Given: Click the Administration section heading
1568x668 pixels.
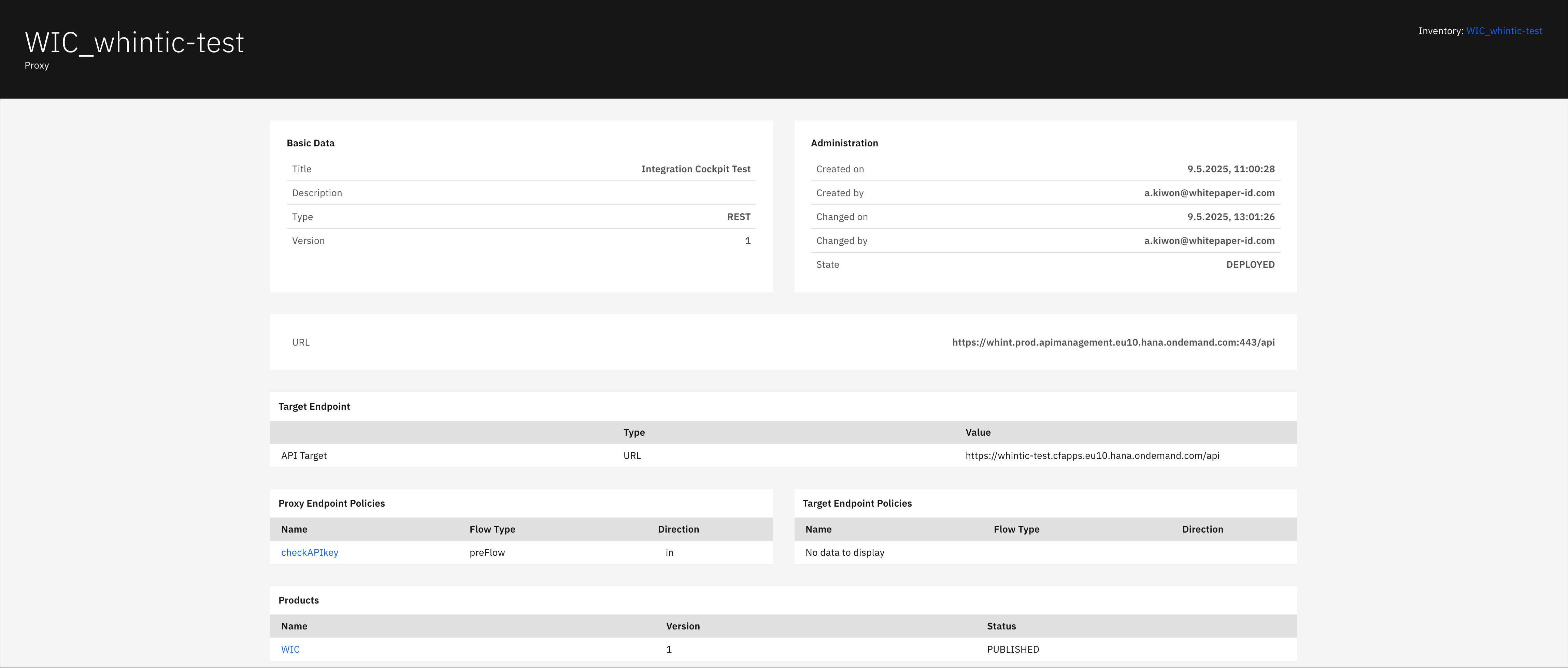Looking at the screenshot, I should 844,143.
